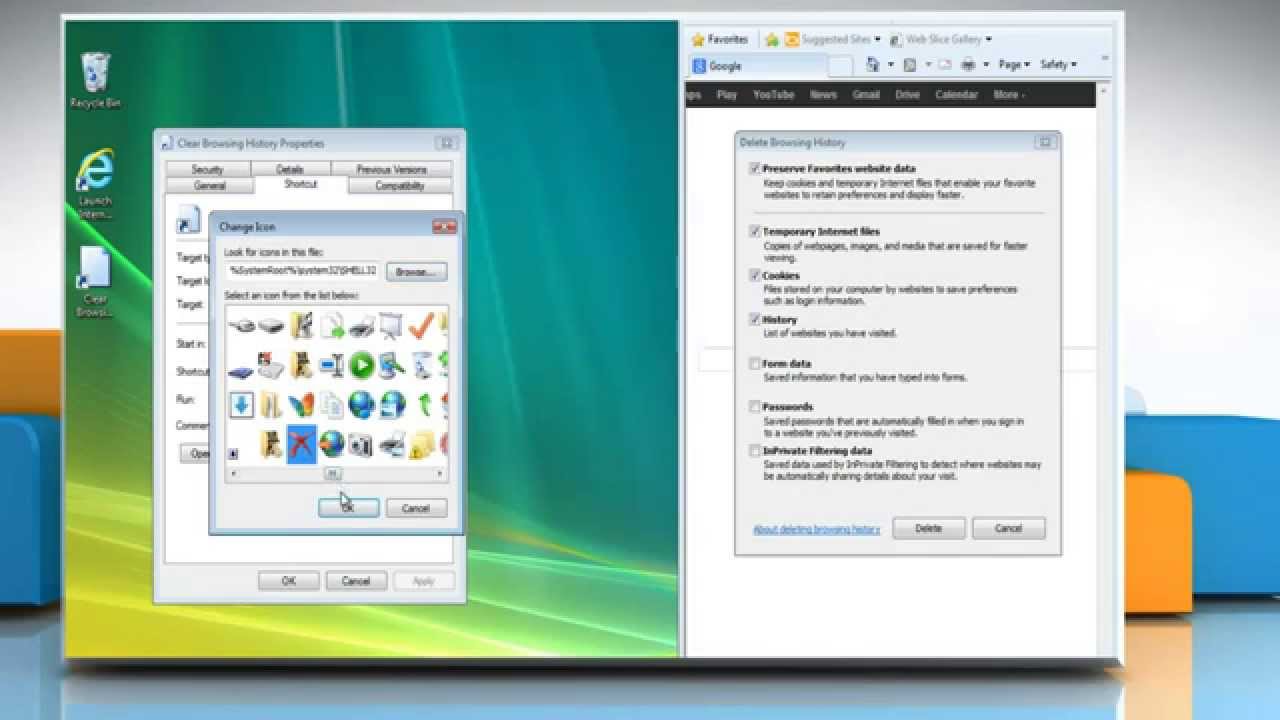
Task: Switch to the General tab
Action: pyautogui.click(x=210, y=185)
